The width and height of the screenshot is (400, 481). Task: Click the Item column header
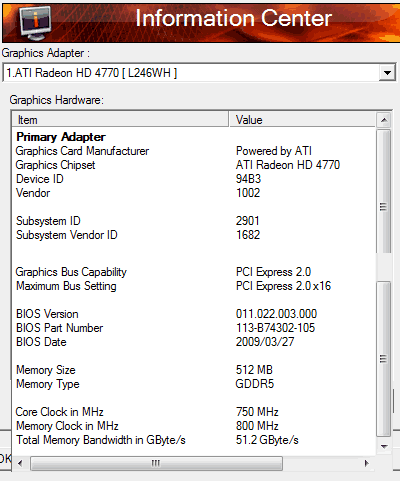pos(120,120)
